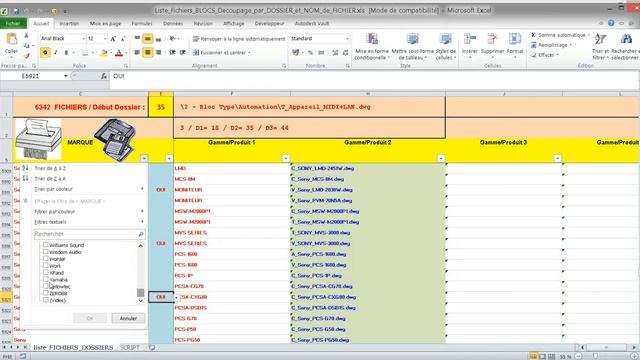640x360 pixels.
Task: Open the Name Box dropdown arrow
Action: (66, 76)
